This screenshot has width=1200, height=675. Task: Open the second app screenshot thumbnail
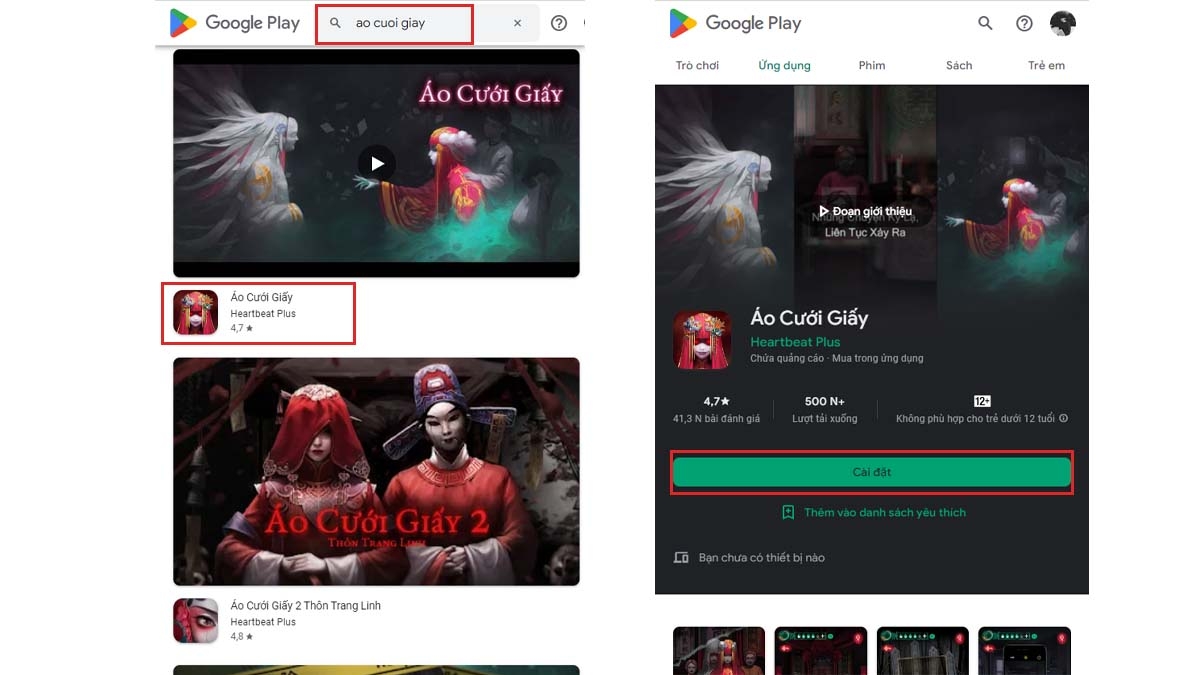(x=821, y=650)
